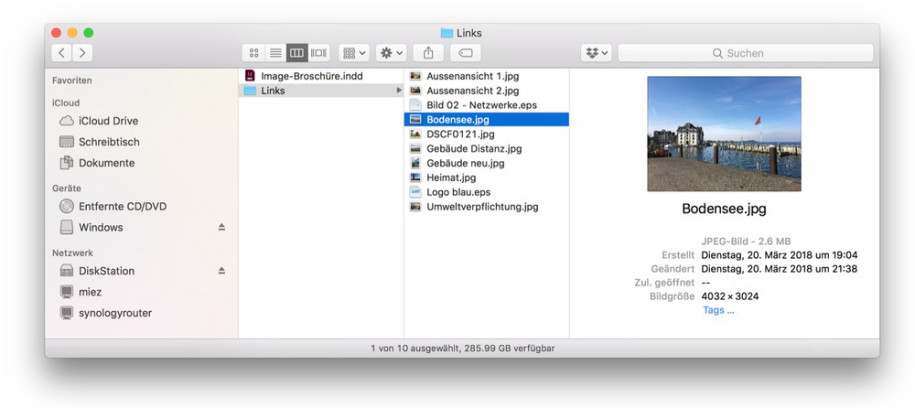This screenshot has height=408, width=915.
Task: Click the Windows drive icon
Action: click(x=67, y=227)
